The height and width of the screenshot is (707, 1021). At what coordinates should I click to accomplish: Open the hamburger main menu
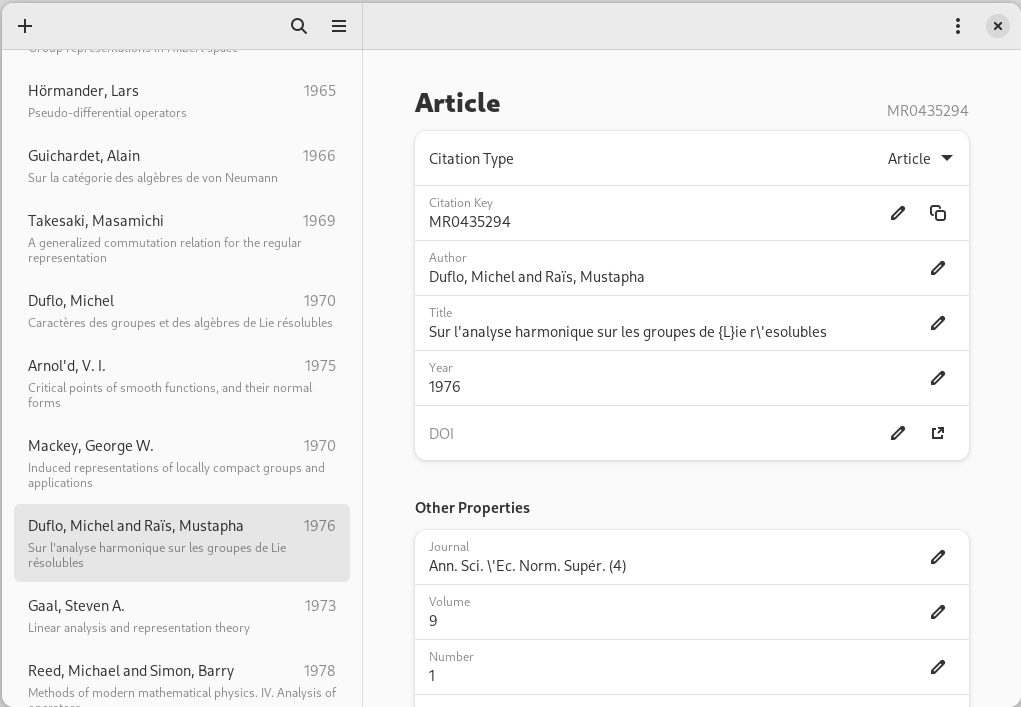coord(339,26)
